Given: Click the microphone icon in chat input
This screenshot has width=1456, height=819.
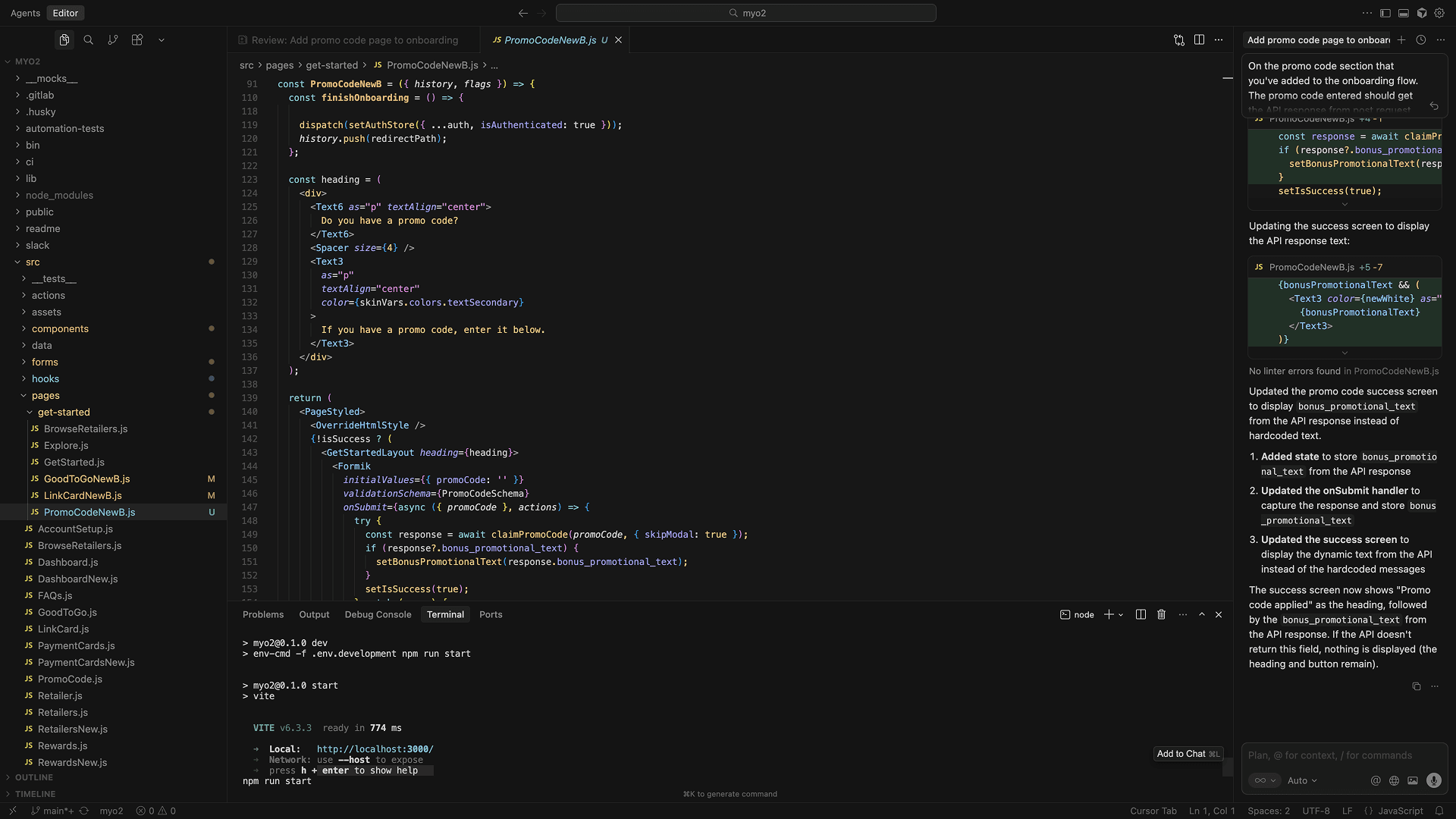Looking at the screenshot, I should click(x=1433, y=780).
